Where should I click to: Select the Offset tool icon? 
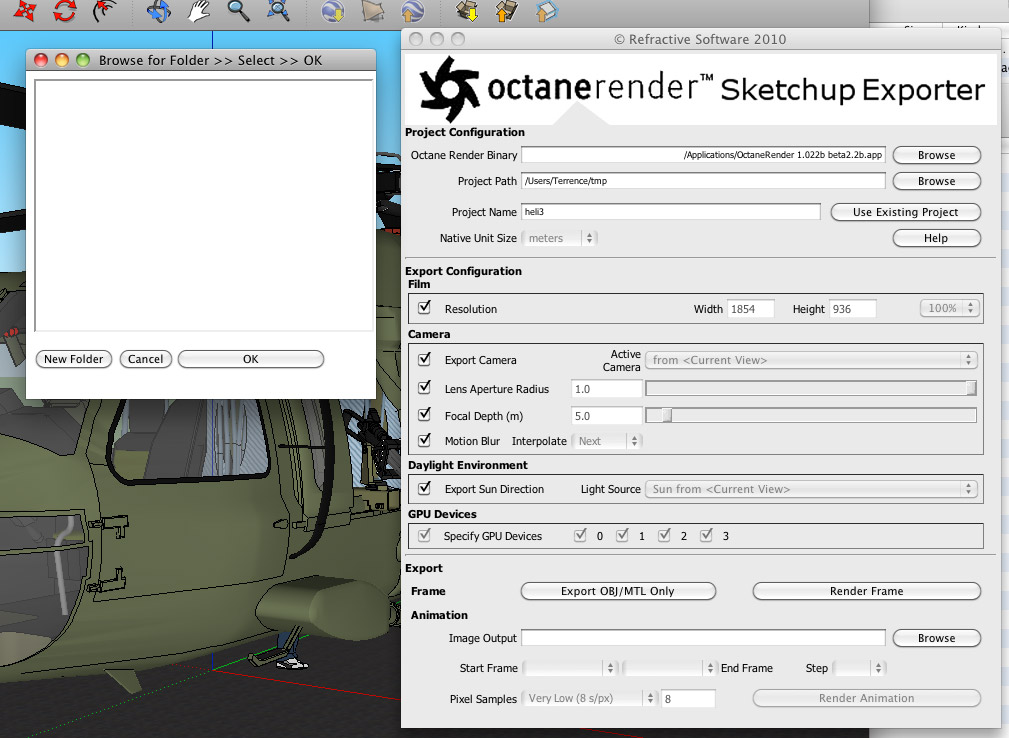coord(105,10)
